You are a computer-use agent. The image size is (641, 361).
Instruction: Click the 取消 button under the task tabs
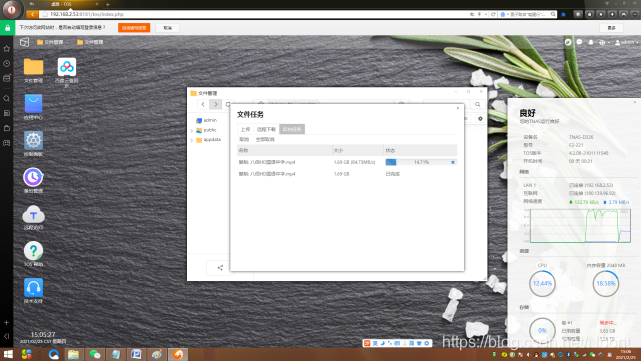[244, 139]
